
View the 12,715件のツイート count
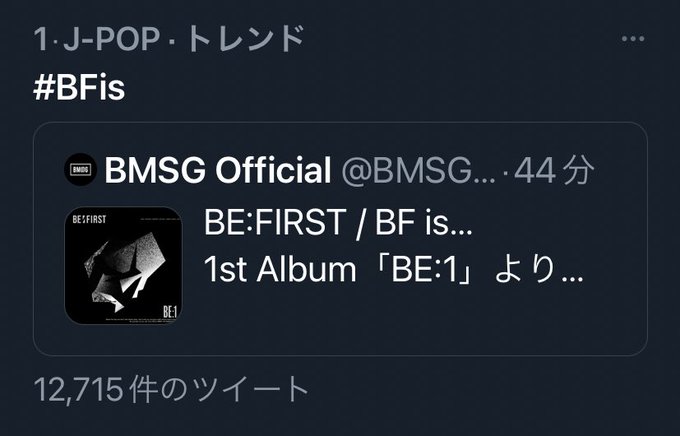(171, 389)
